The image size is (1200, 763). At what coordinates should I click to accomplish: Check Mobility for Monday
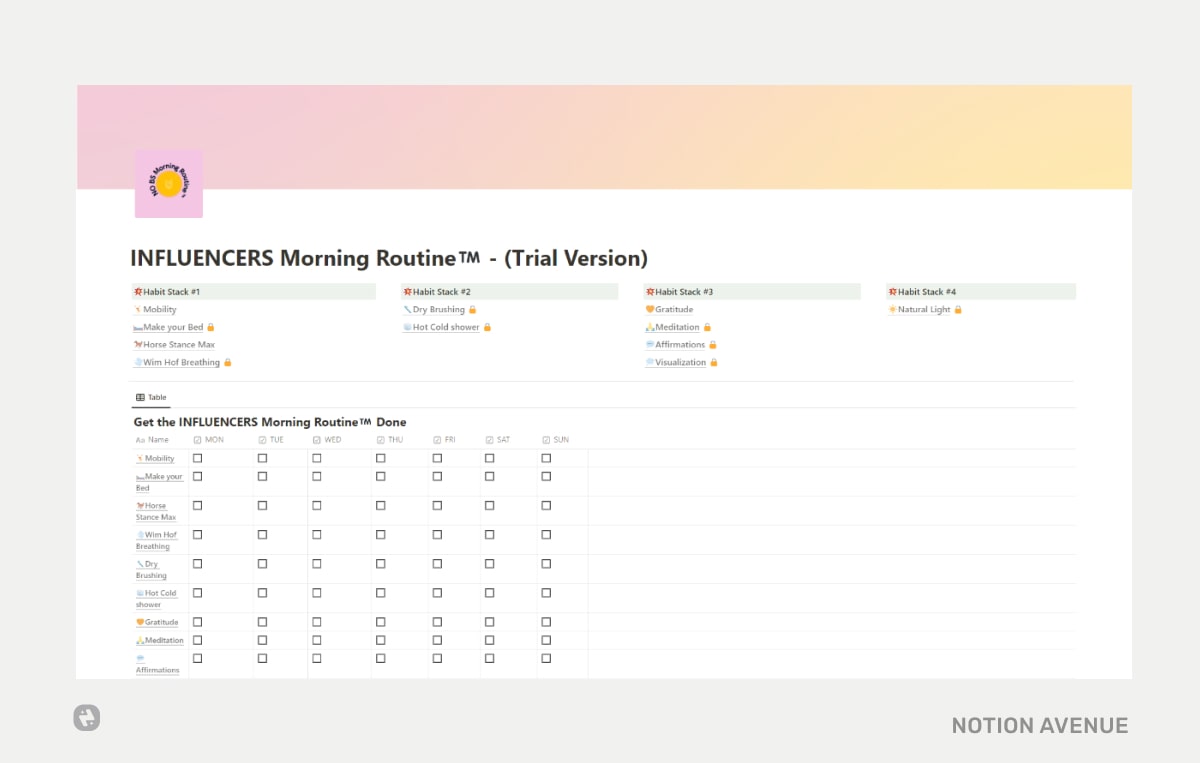(197, 458)
